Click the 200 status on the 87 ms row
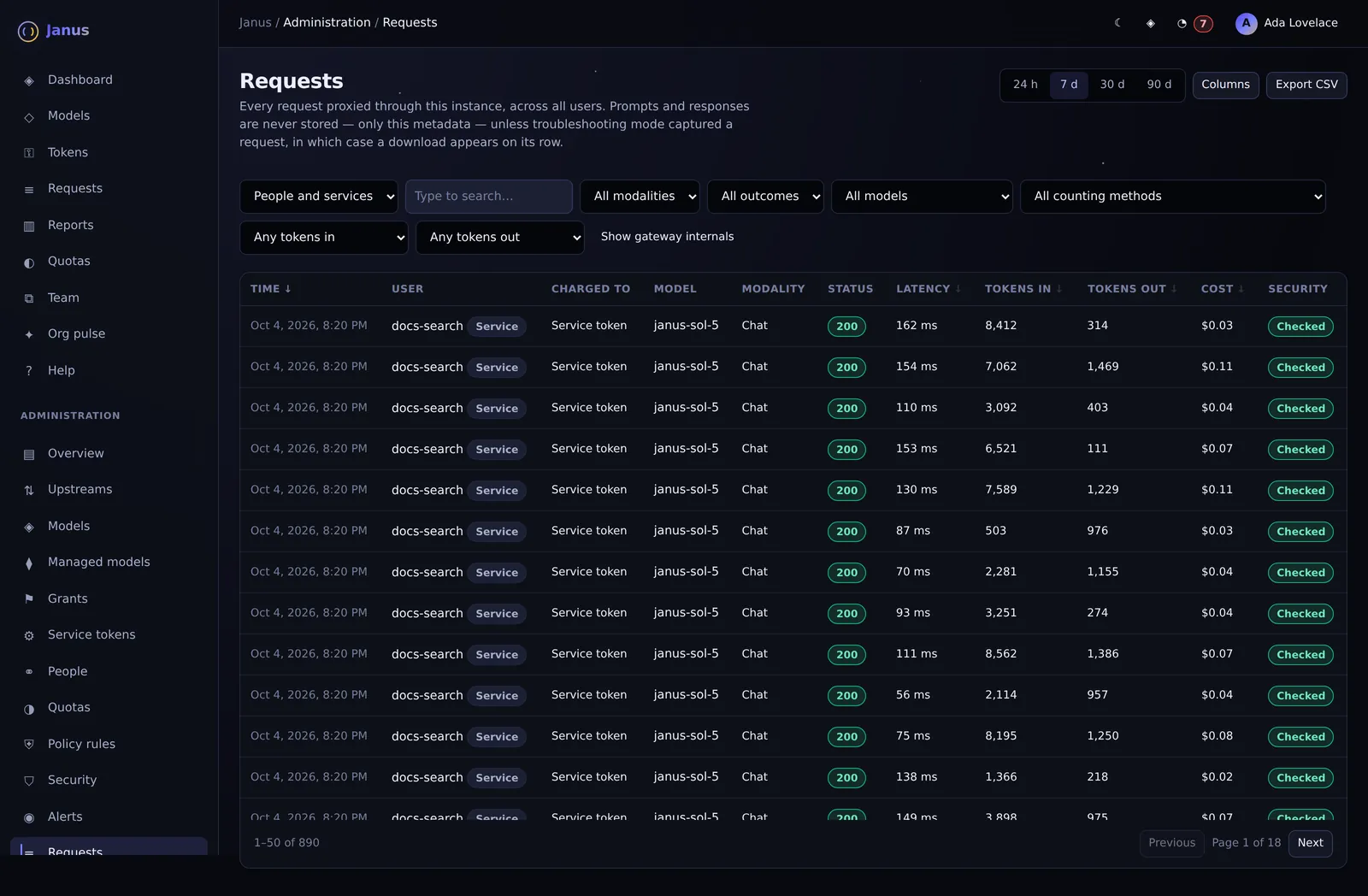The width and height of the screenshot is (1368, 896). [846, 532]
